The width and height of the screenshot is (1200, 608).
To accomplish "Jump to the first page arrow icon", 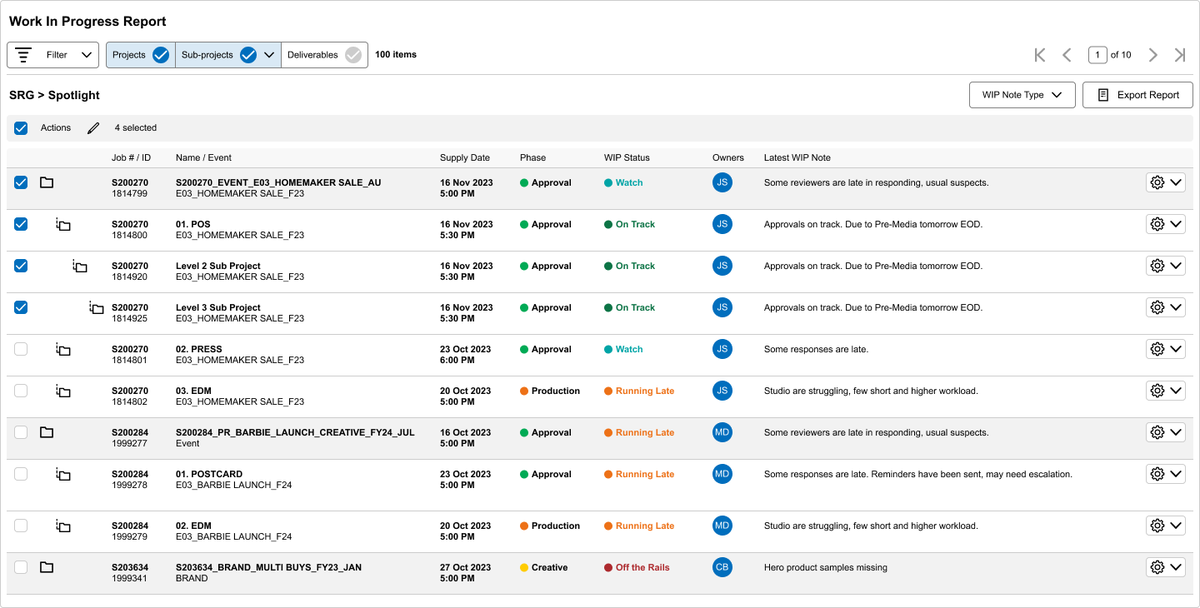I will [1040, 55].
